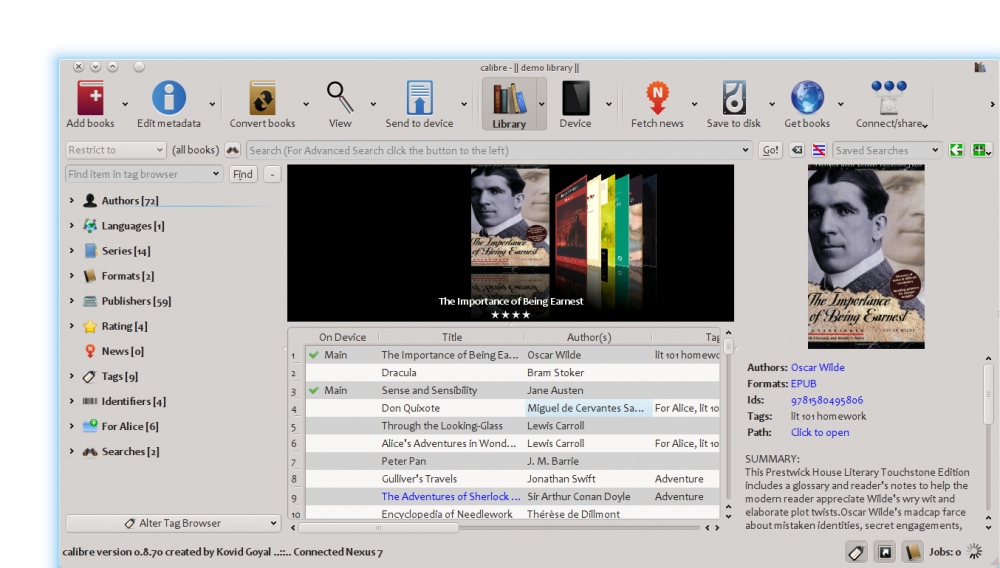Click the Save to disk icon
1000x568 pixels.
[x=733, y=98]
